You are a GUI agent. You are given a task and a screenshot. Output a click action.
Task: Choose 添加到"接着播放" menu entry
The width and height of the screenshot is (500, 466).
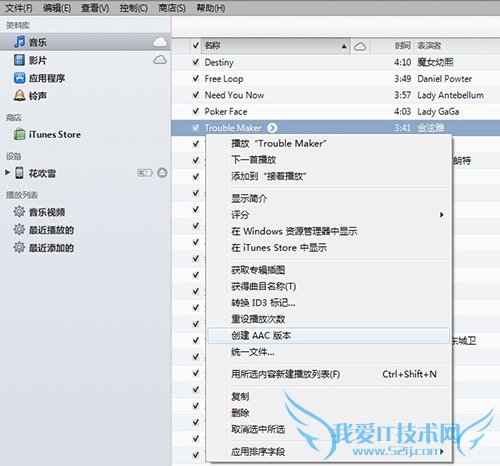(329, 176)
